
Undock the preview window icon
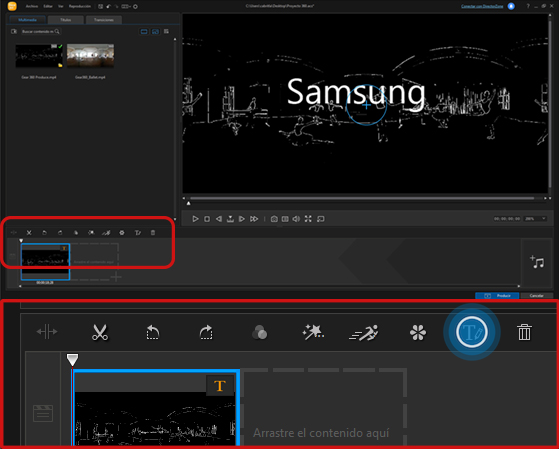point(320,219)
